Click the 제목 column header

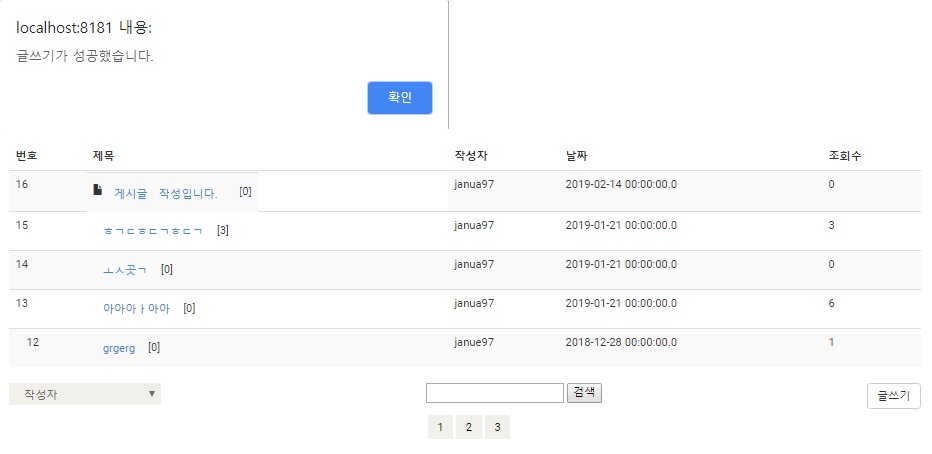click(103, 156)
